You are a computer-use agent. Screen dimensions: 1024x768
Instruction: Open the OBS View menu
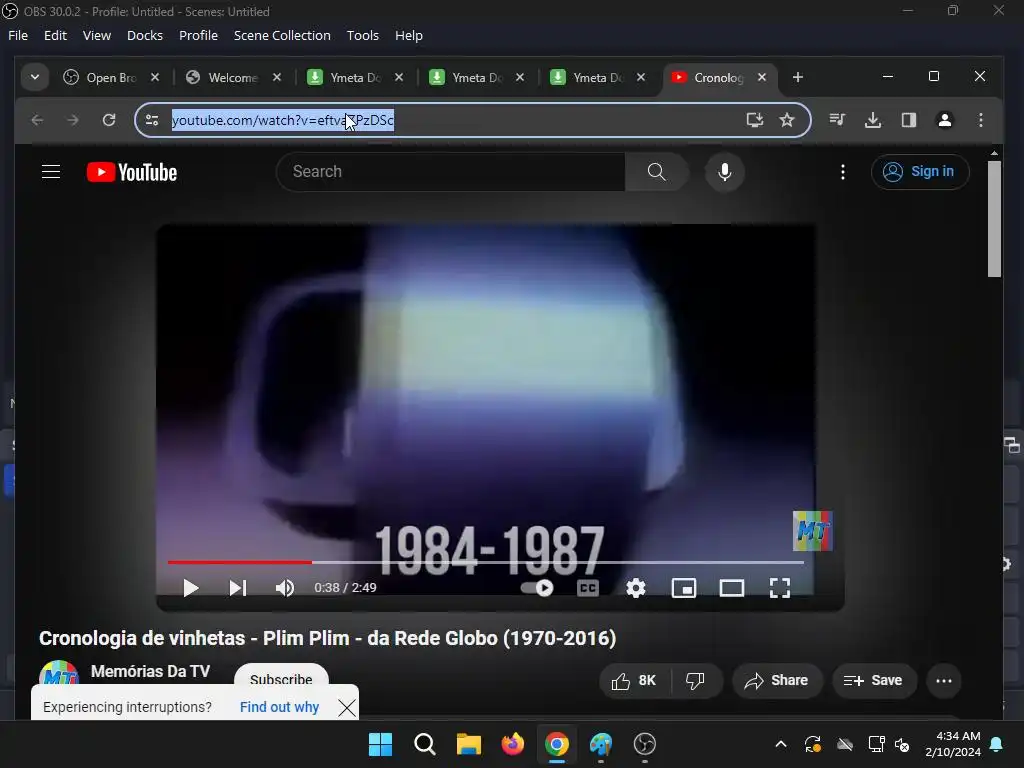[x=97, y=35]
